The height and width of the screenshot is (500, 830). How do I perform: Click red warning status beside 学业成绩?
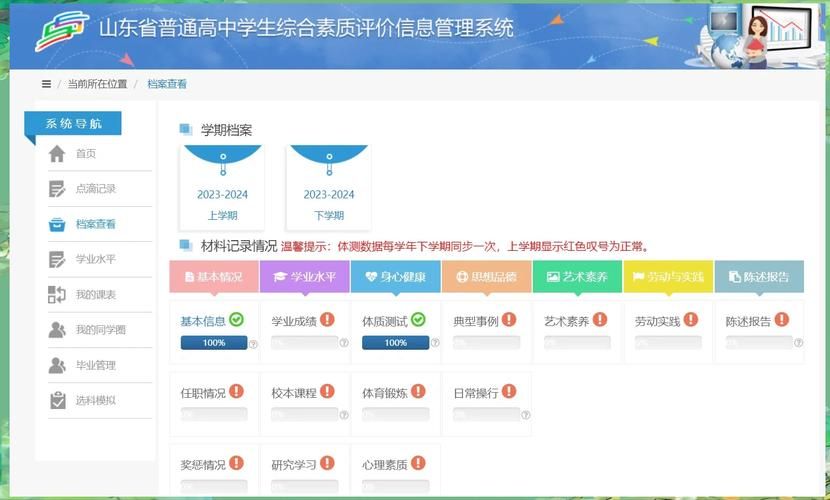(327, 320)
